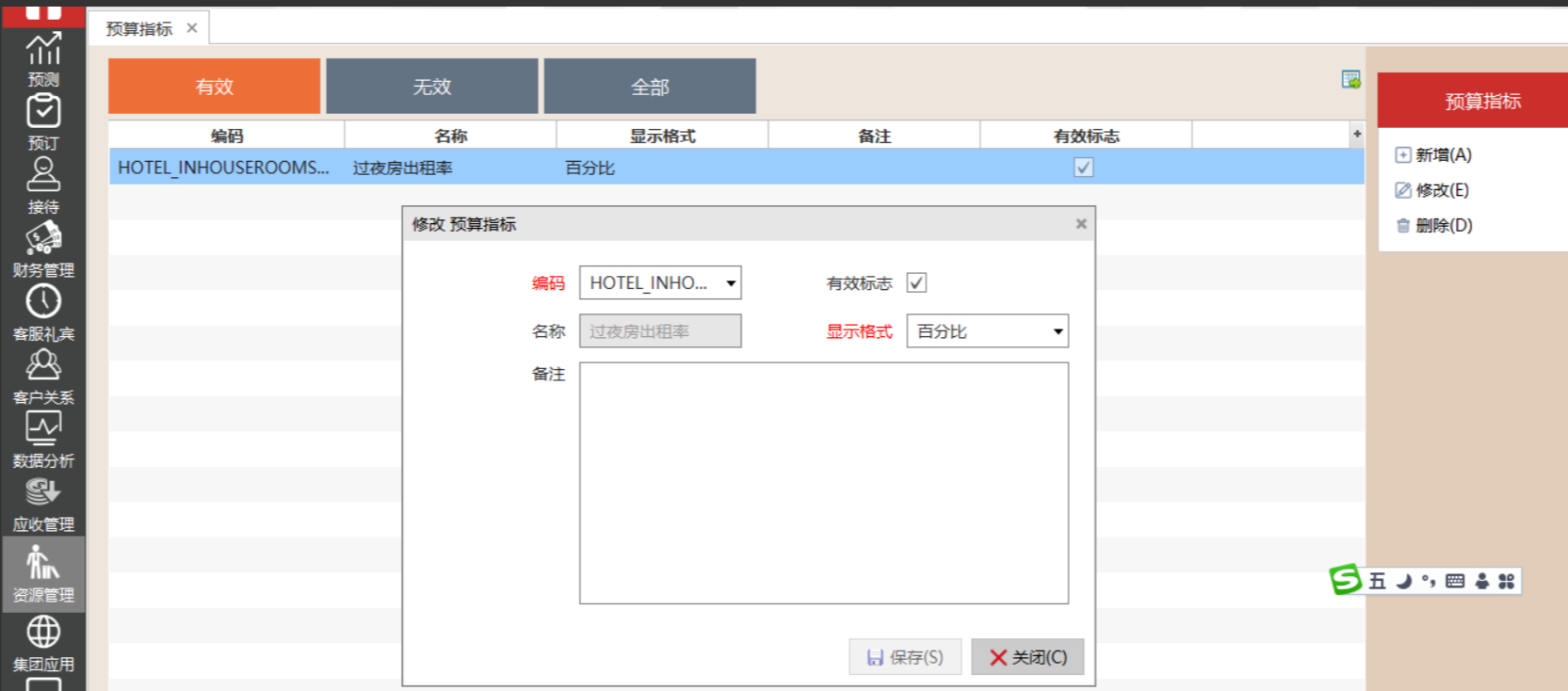Open 客户关系 customer relations module
Image resolution: width=1568 pixels, height=691 pixels.
[x=43, y=376]
